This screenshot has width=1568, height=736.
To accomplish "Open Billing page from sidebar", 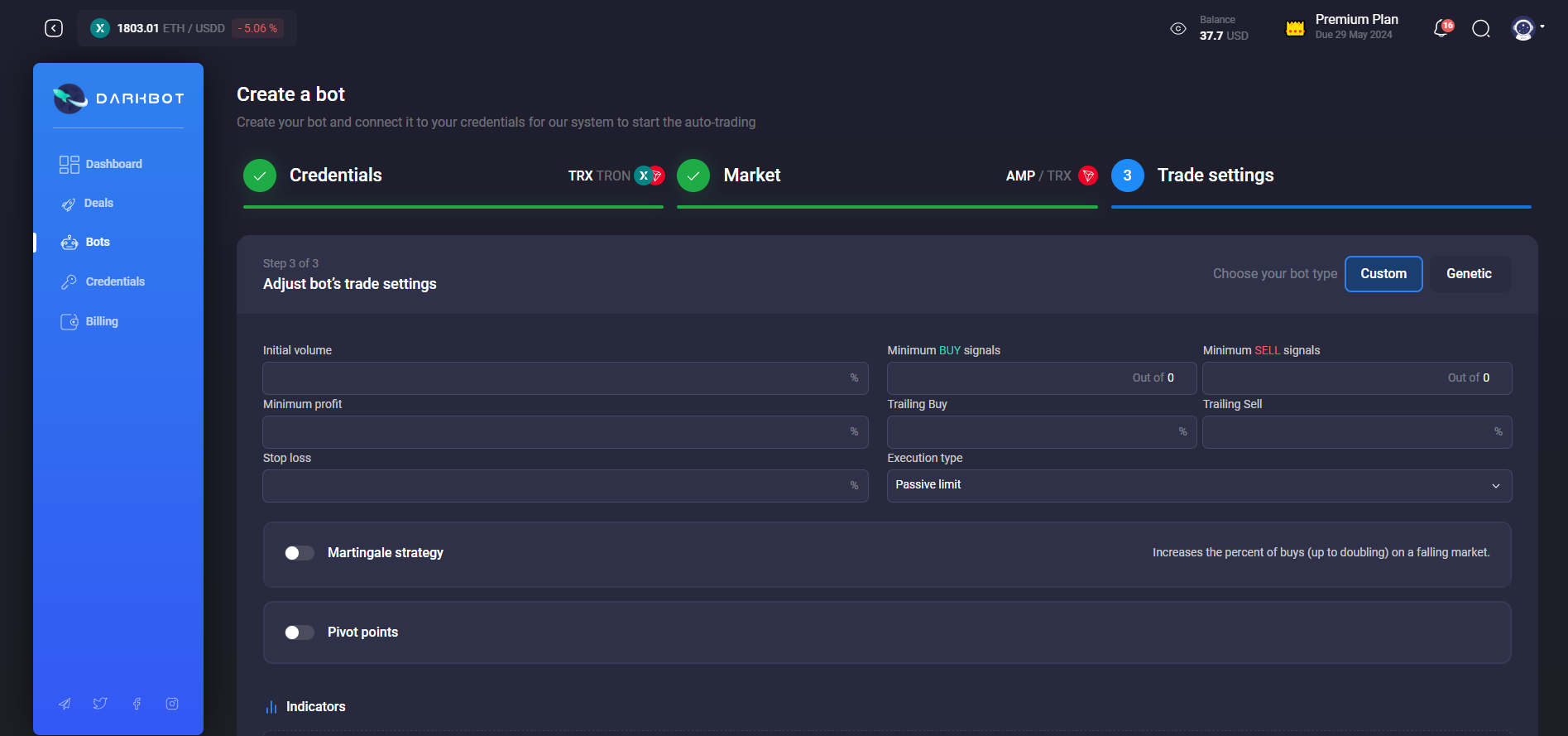I will click(x=101, y=321).
